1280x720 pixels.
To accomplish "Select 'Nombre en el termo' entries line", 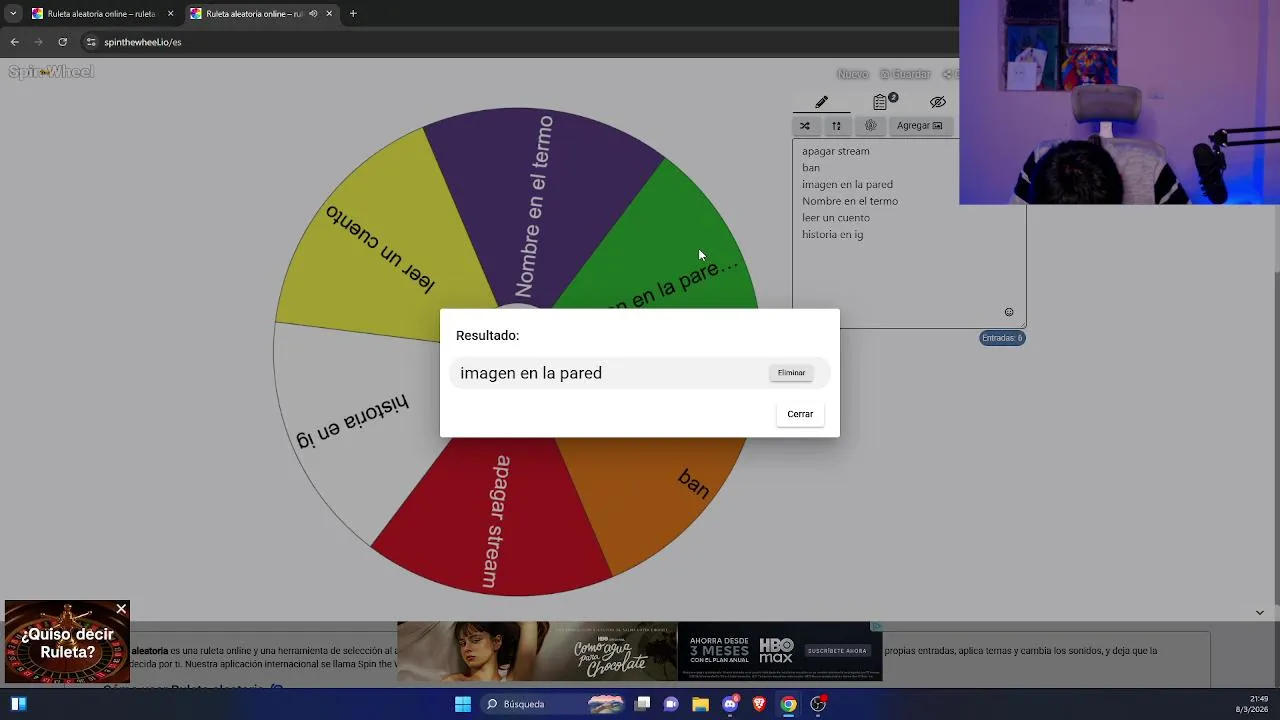I will point(850,201).
